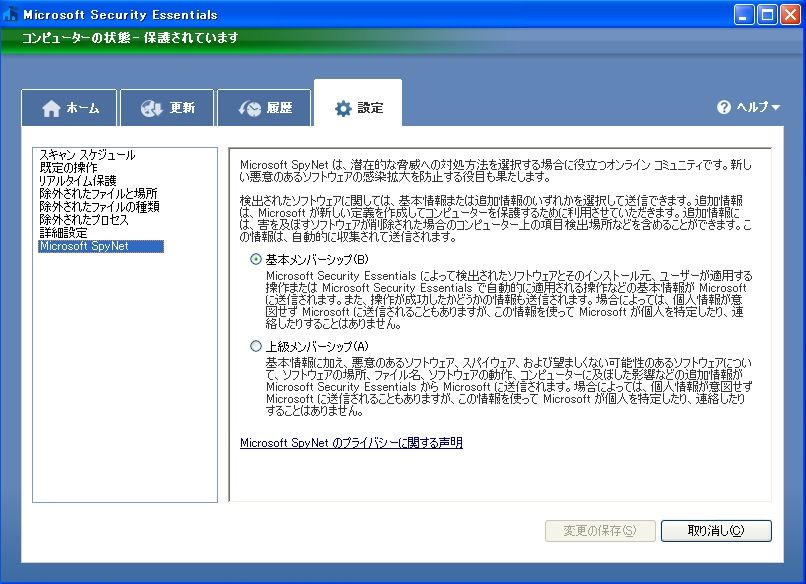Click the 変更の保存(S) button
806x584 pixels.
(600, 531)
